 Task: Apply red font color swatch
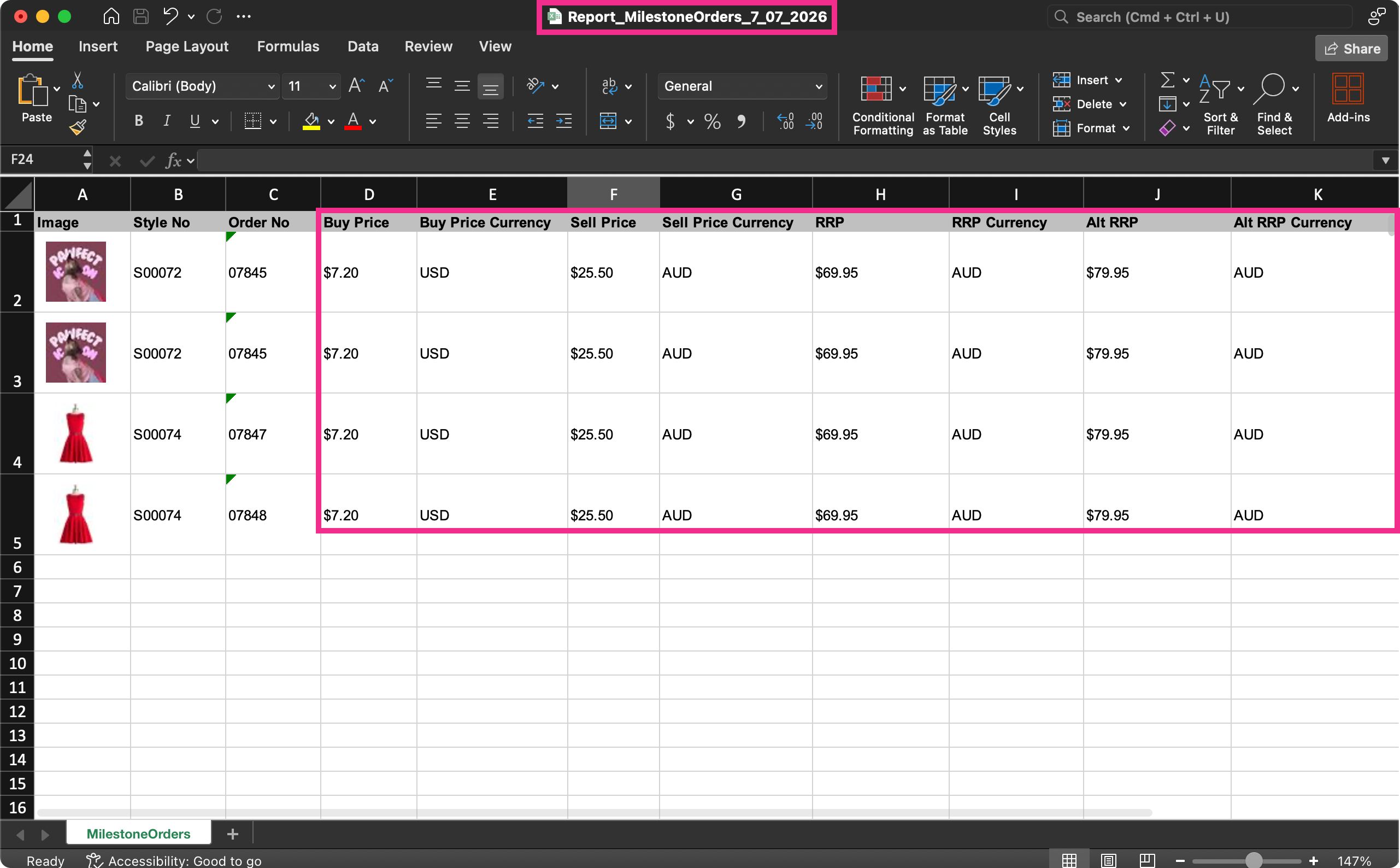(352, 121)
